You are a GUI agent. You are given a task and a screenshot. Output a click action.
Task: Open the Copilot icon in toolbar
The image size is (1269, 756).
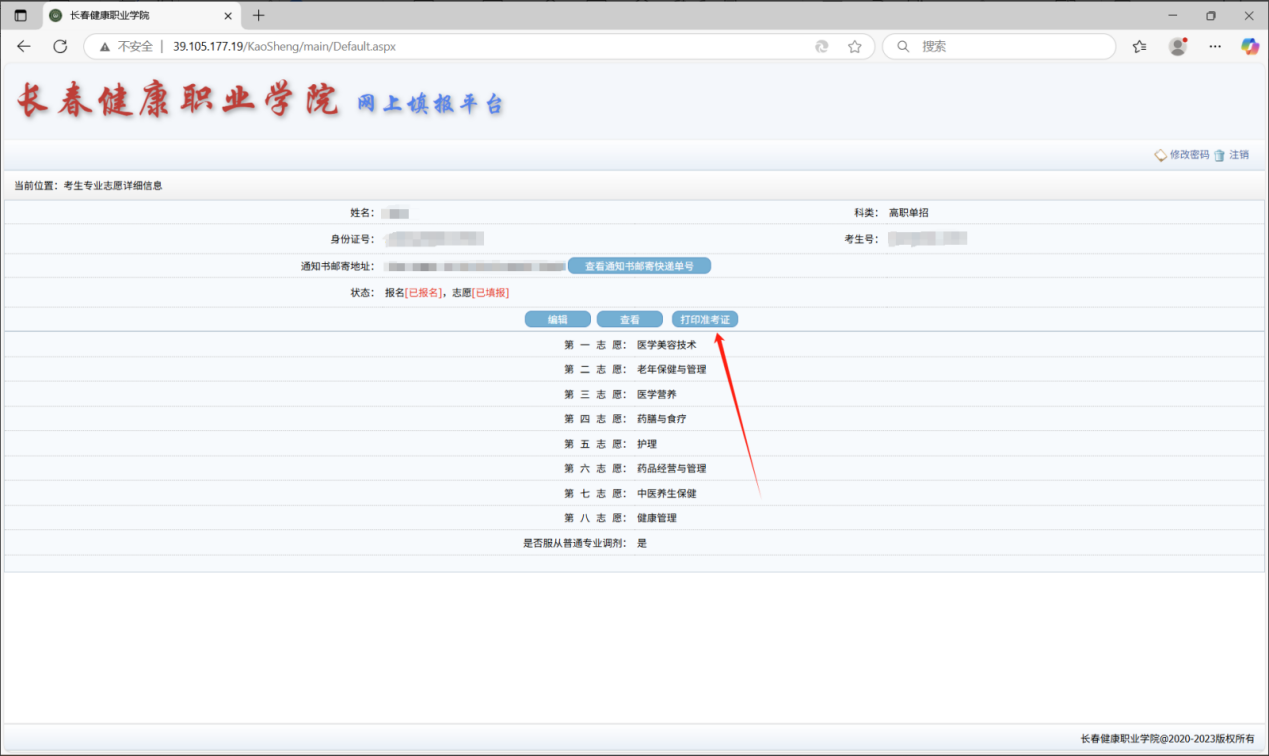tap(1249, 46)
